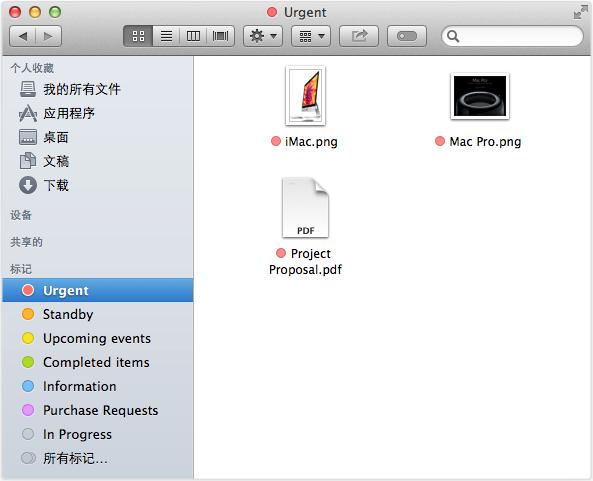
Task: Open 我的所有文件 in the sidebar
Action: (98, 89)
